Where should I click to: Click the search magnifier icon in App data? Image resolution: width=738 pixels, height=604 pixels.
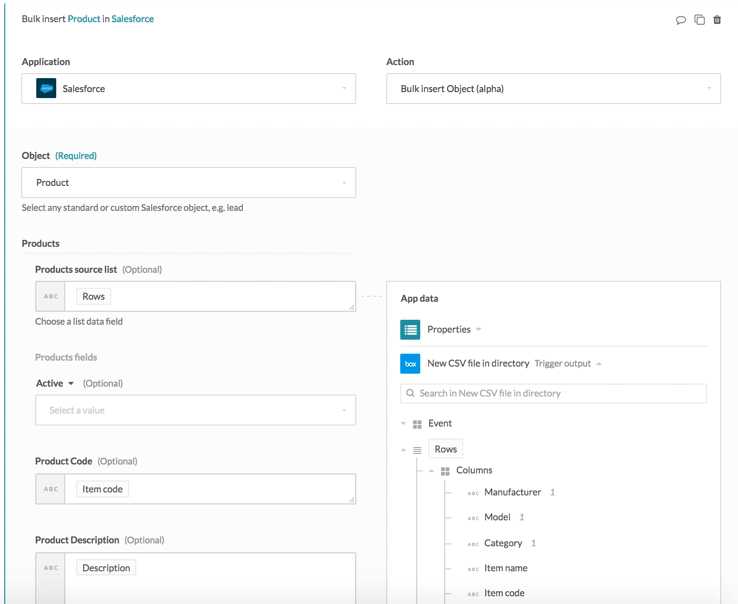pos(410,394)
